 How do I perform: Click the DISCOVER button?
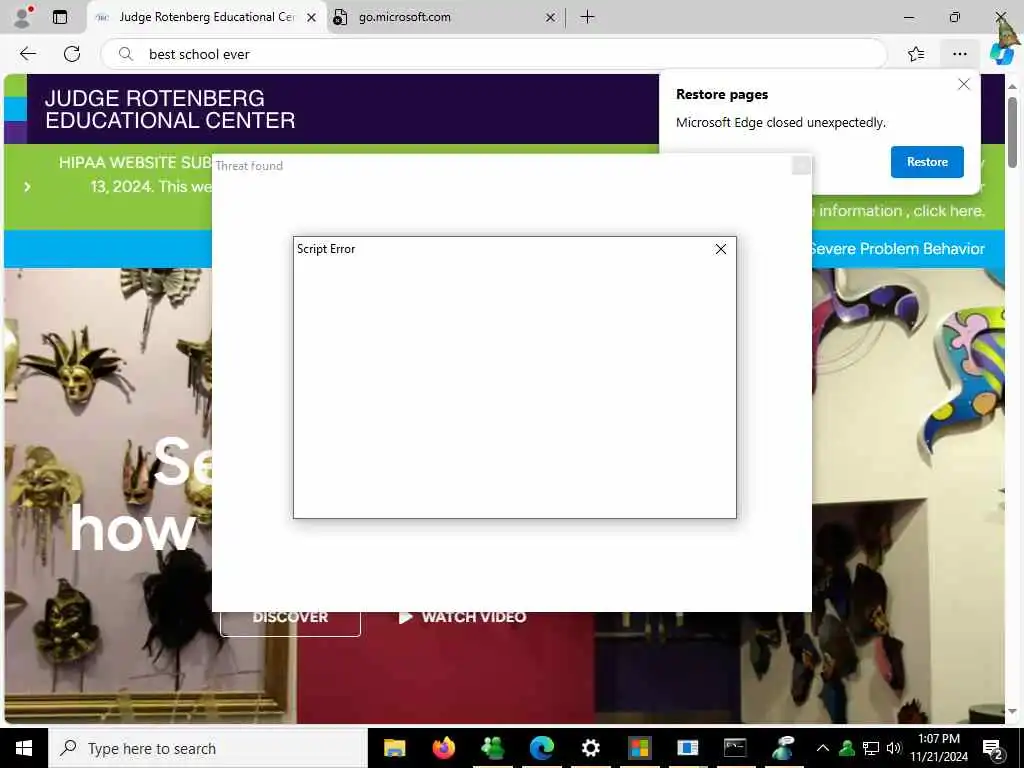coord(291,618)
